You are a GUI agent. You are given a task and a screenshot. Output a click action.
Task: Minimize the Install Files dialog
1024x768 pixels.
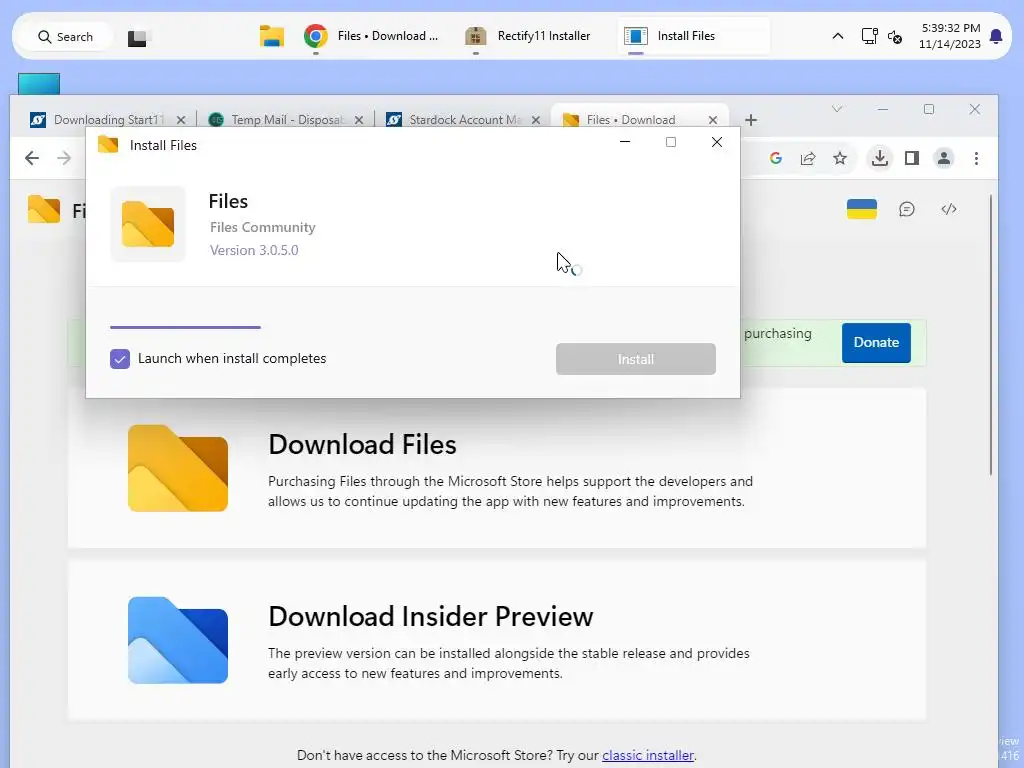[x=625, y=142]
